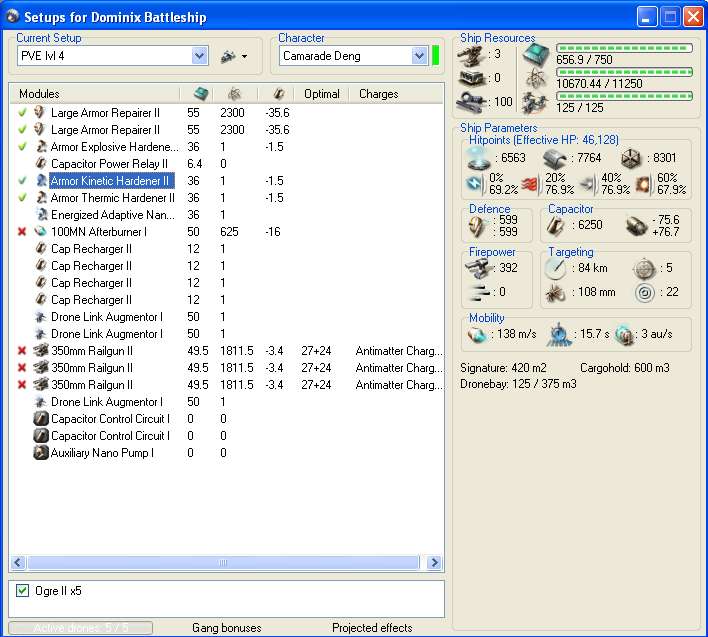
Task: Click the second Large Armor Repairer II icon
Action: [x=40, y=130]
